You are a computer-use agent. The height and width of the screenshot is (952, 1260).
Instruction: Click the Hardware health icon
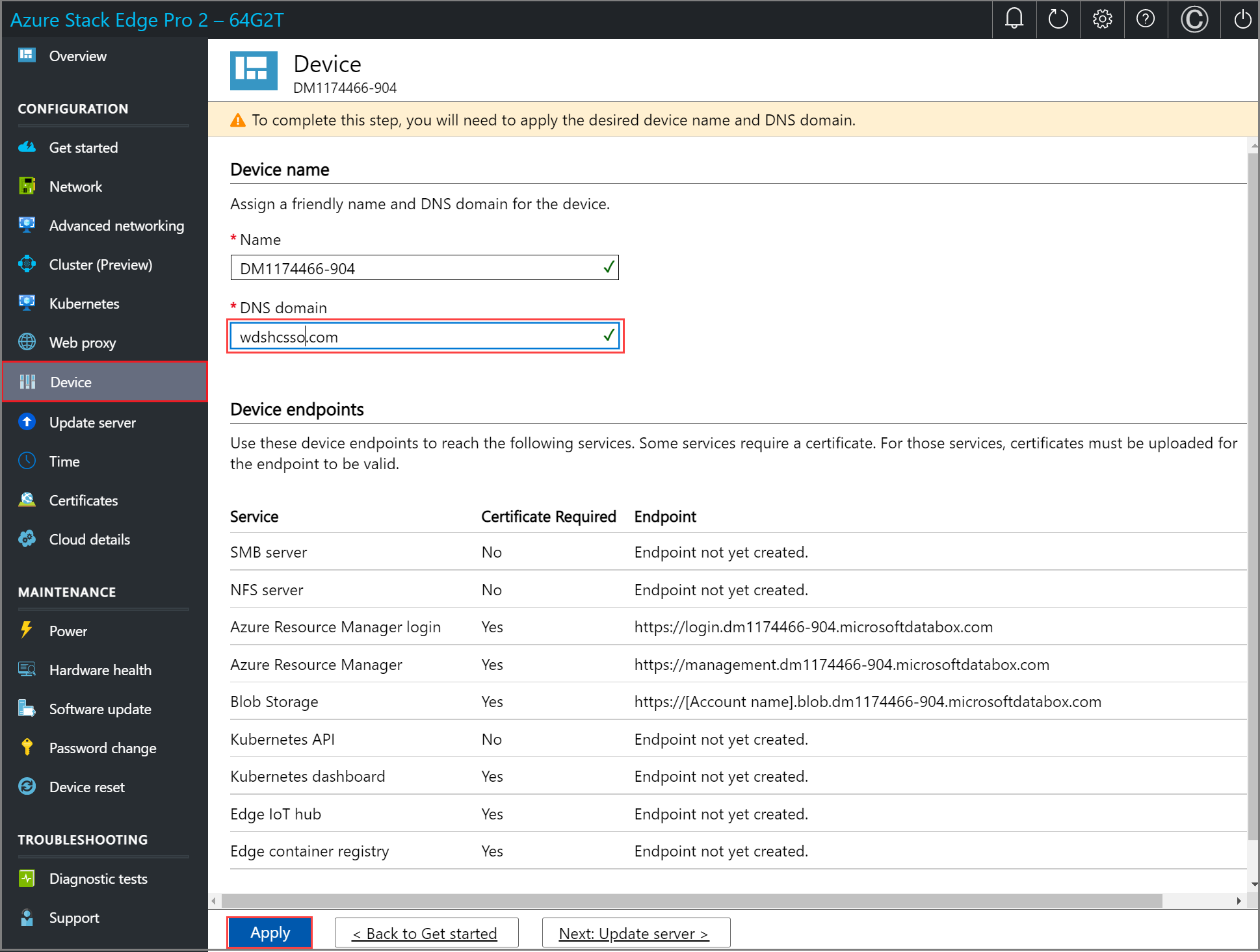click(27, 669)
